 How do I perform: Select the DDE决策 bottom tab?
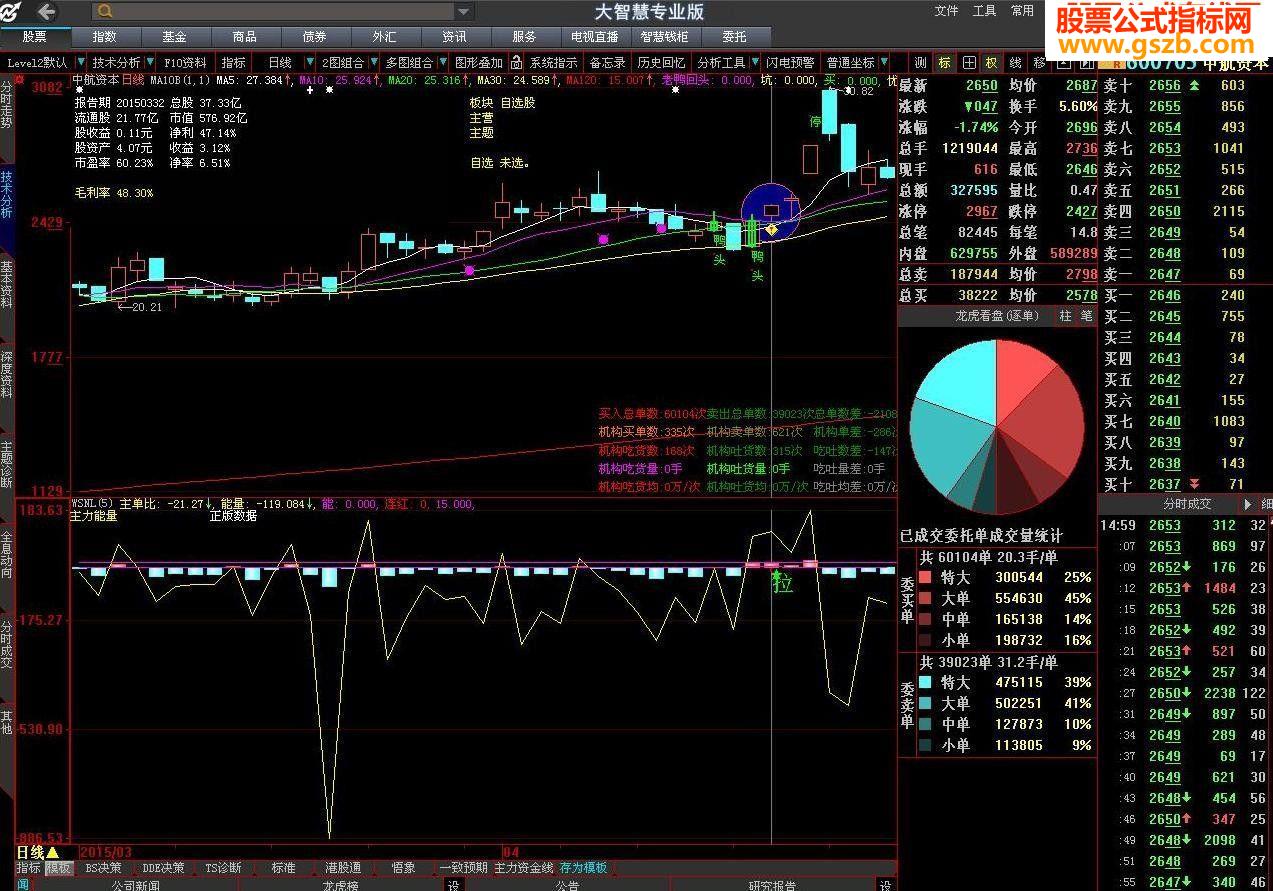coord(163,868)
